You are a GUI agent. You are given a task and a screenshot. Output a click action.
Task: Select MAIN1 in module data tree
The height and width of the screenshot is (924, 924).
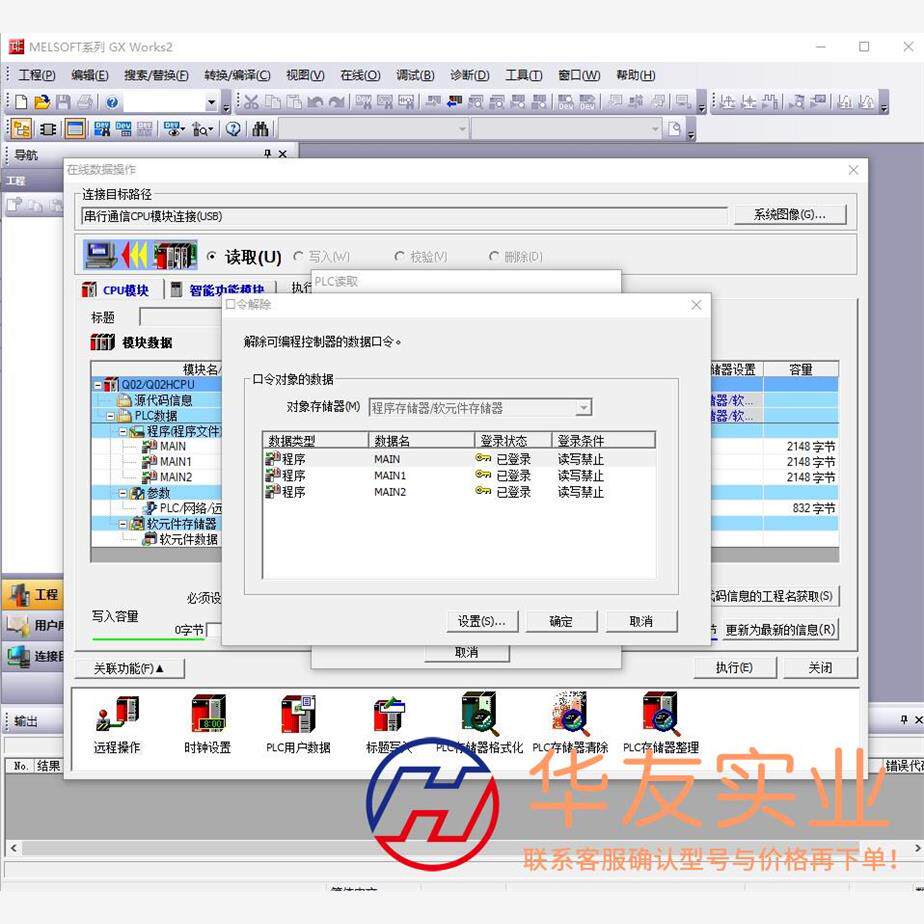tap(175, 461)
